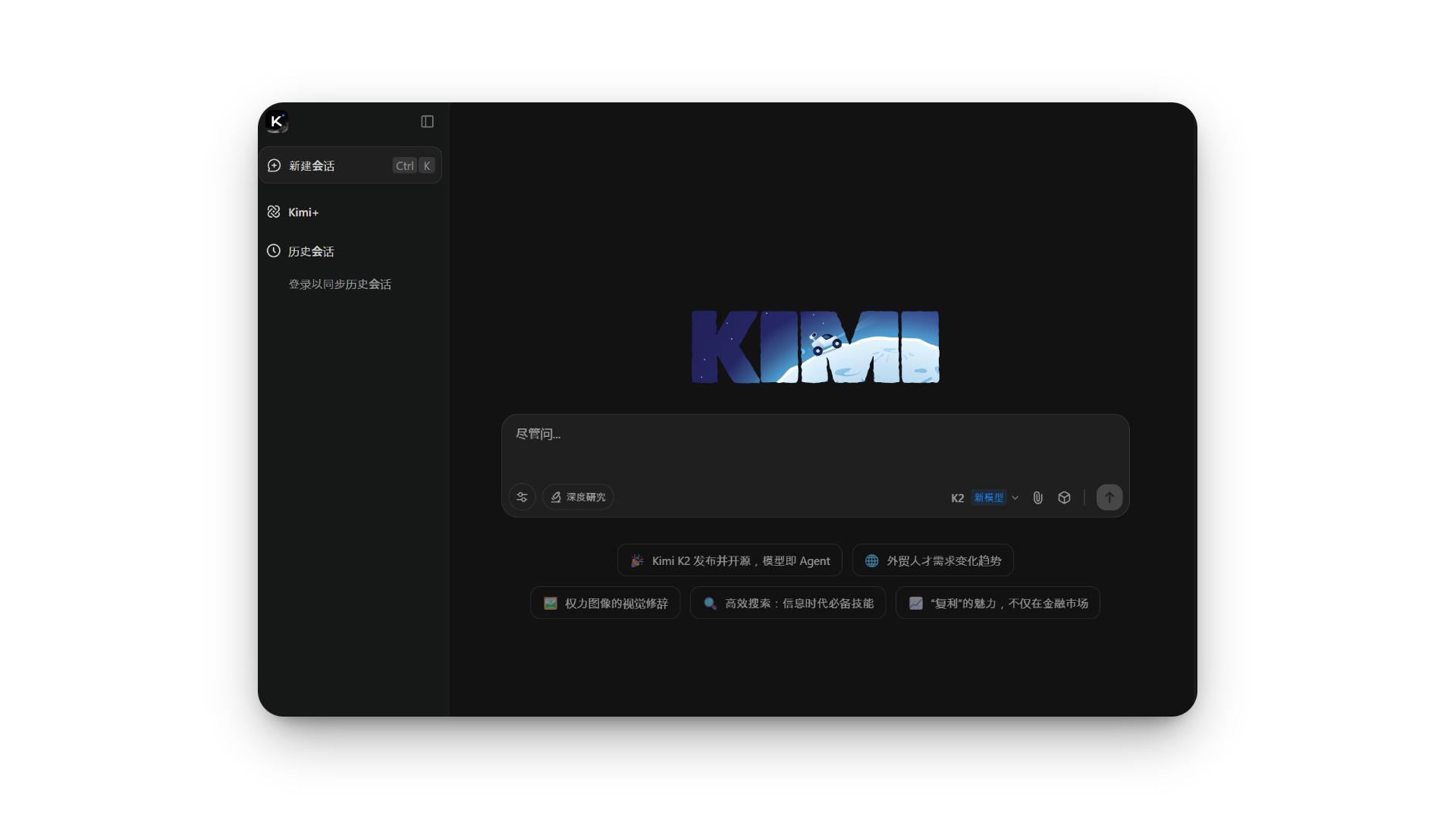Viewport: 1456px width, 819px height.
Task: Toggle 深度研究 deep research mode
Action: tap(578, 497)
